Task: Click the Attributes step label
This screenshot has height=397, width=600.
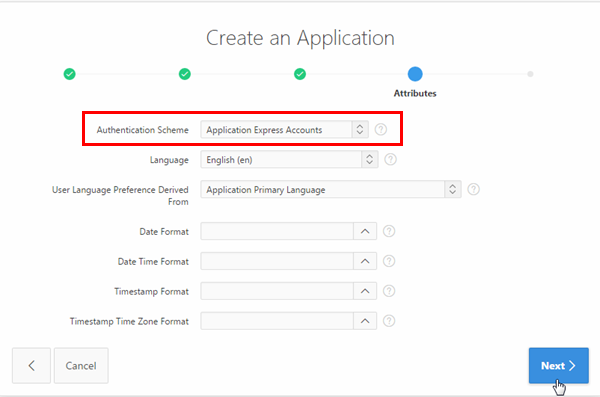Action: (415, 93)
